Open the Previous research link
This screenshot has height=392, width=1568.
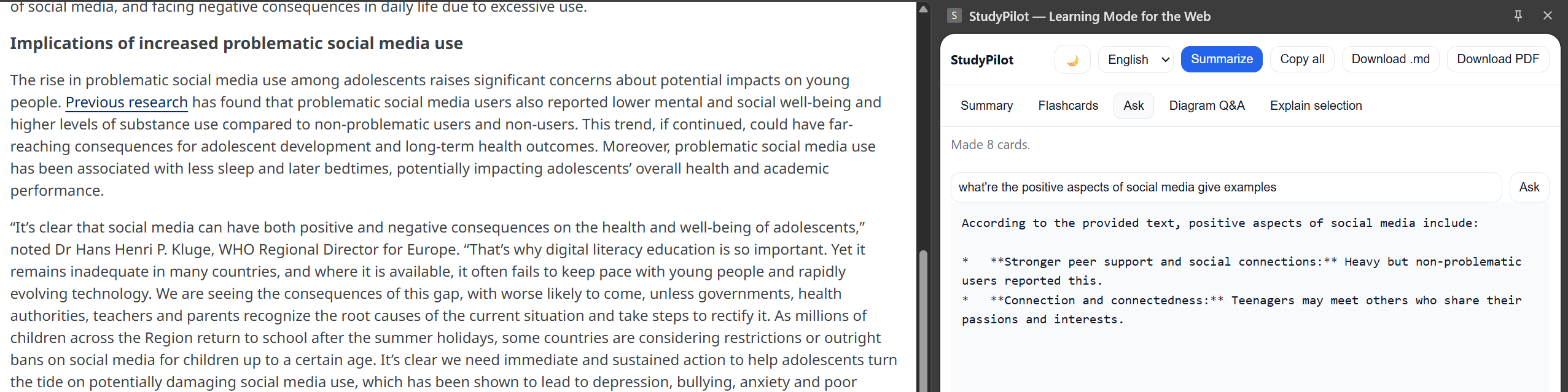[x=127, y=102]
